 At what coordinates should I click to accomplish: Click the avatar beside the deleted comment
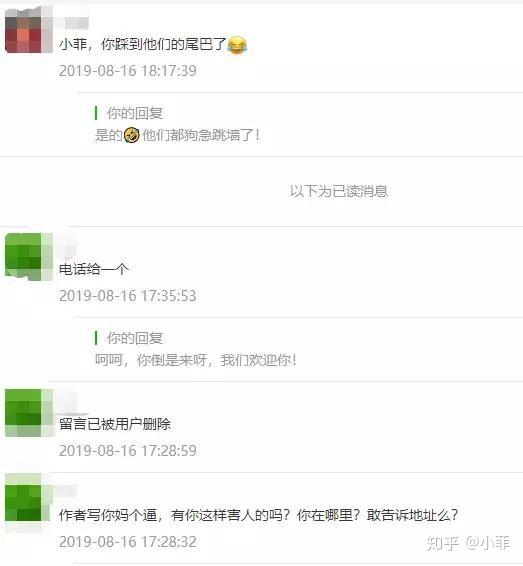(29, 413)
